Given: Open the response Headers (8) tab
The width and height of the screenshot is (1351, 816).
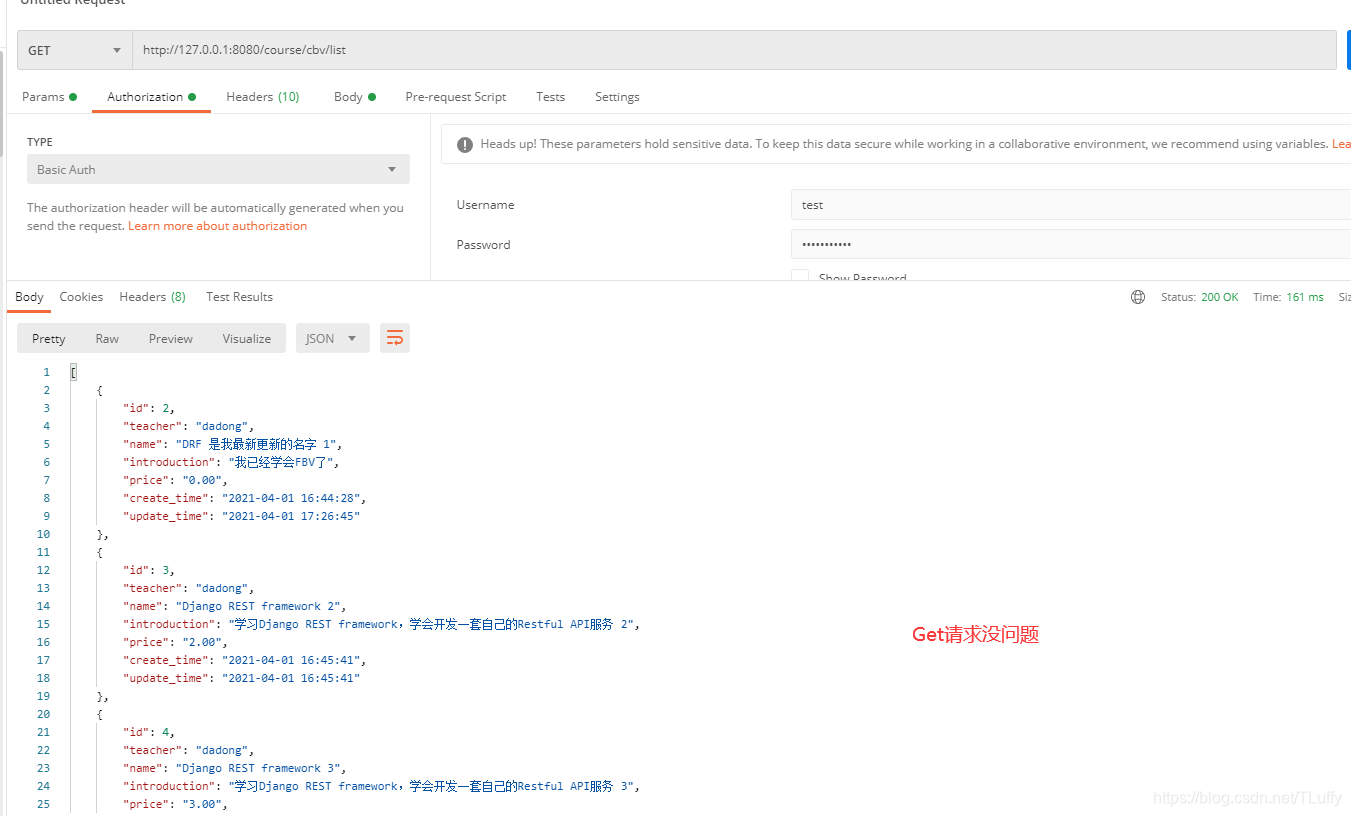Looking at the screenshot, I should pyautogui.click(x=152, y=297).
